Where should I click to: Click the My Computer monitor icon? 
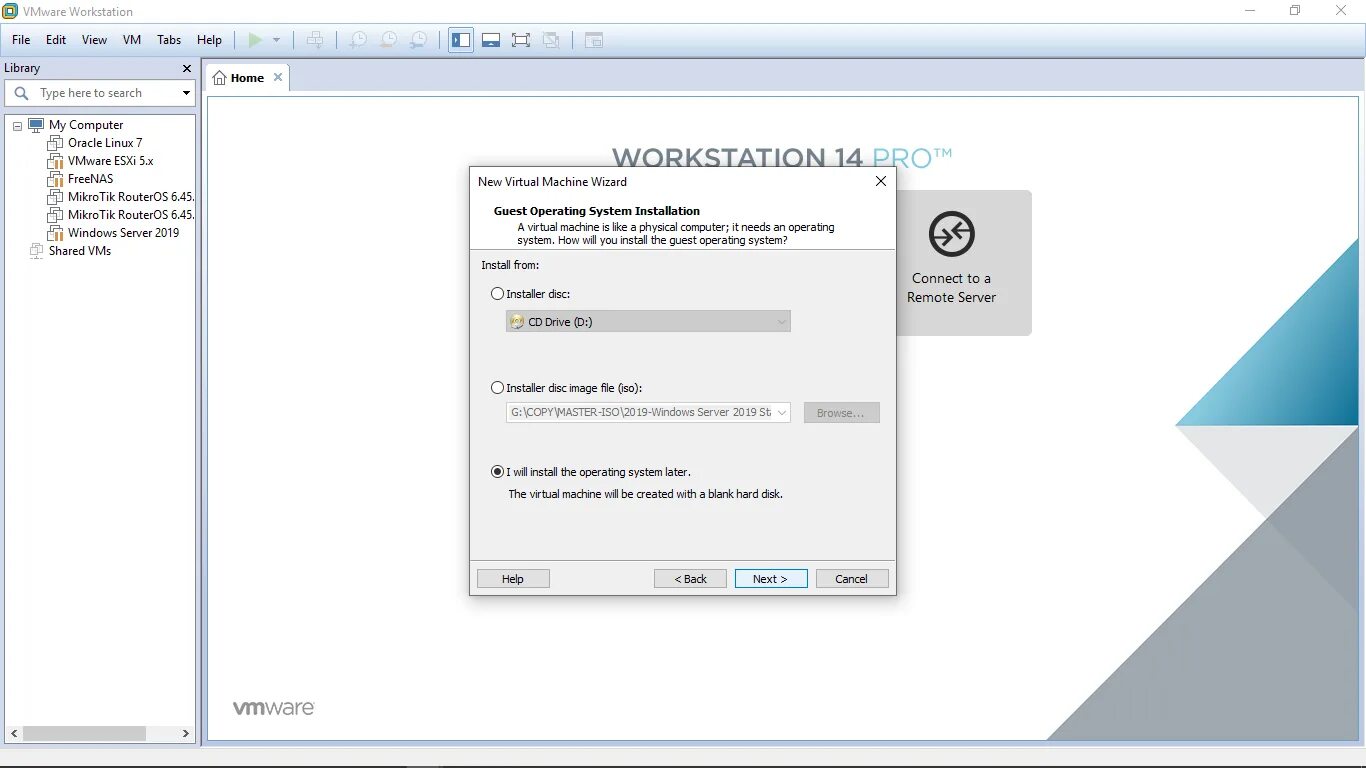[x=36, y=125]
